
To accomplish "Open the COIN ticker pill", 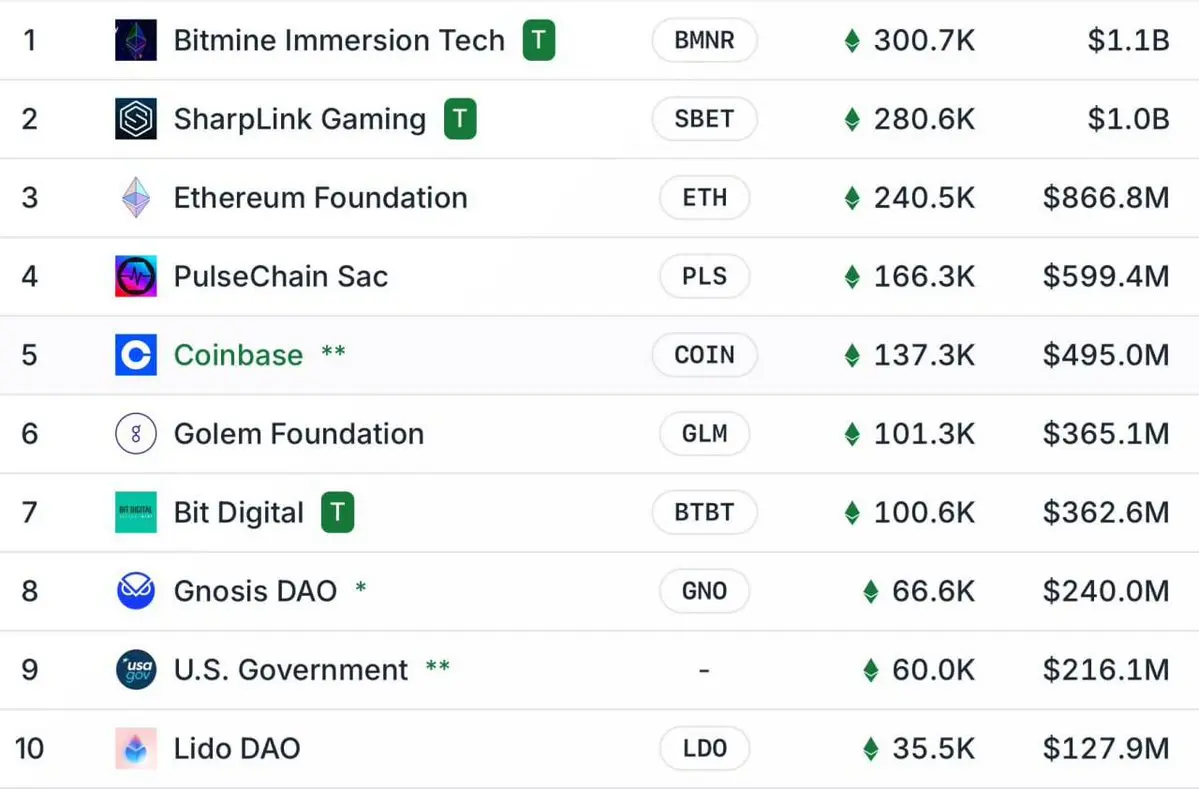I will tap(704, 355).
